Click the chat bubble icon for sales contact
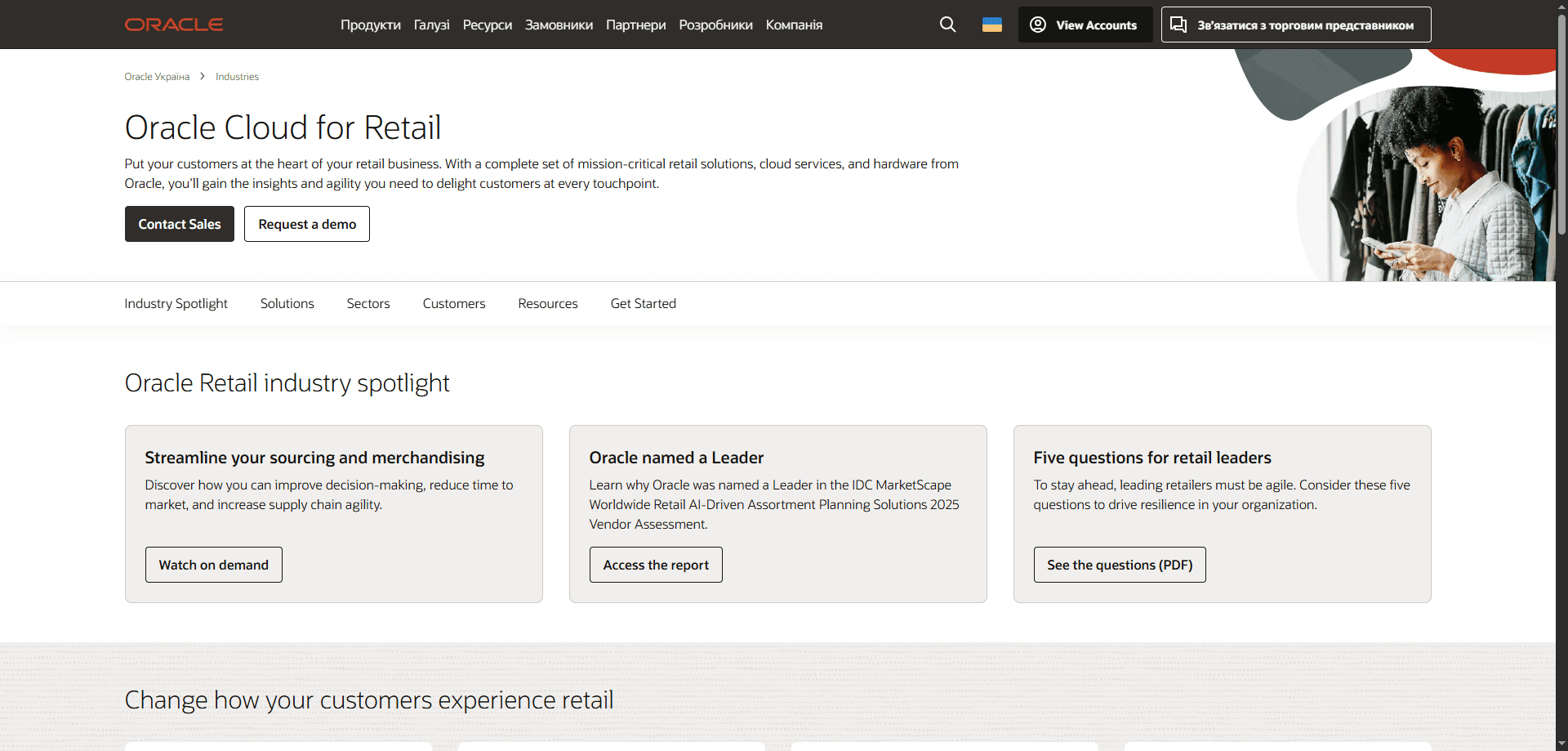This screenshot has width=1568, height=751. tap(1178, 25)
